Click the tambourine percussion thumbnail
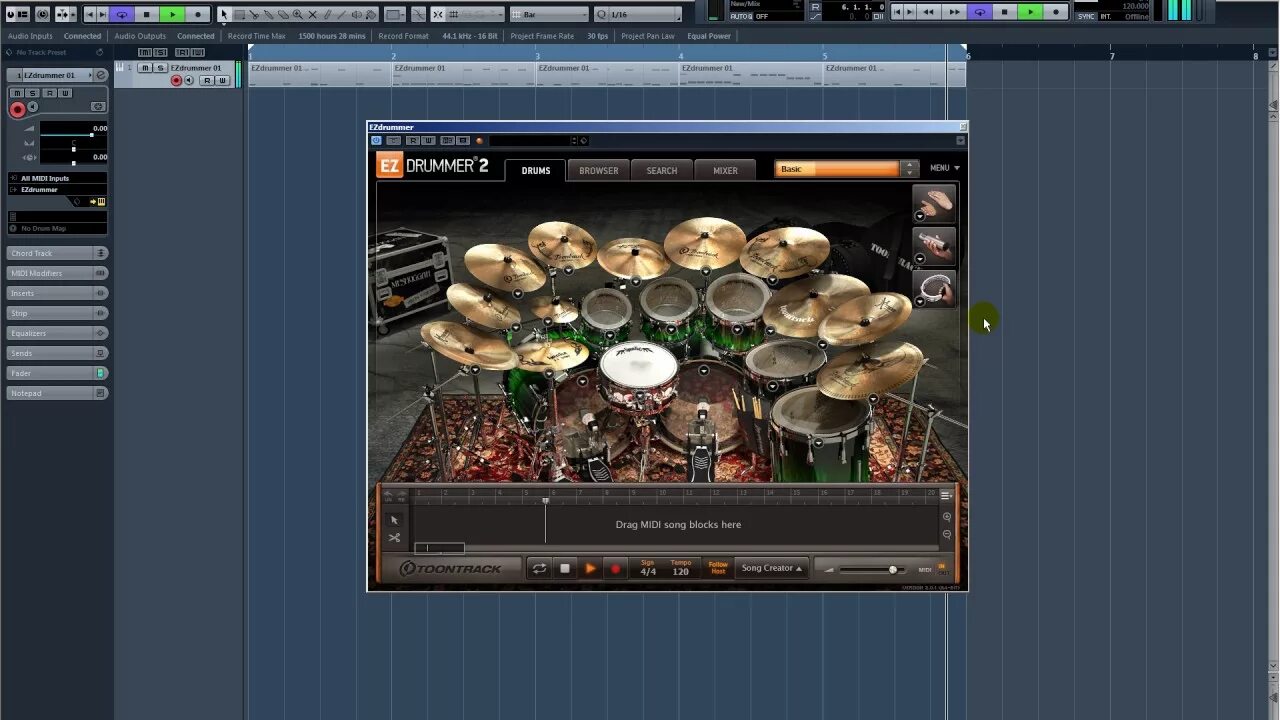 tap(934, 288)
